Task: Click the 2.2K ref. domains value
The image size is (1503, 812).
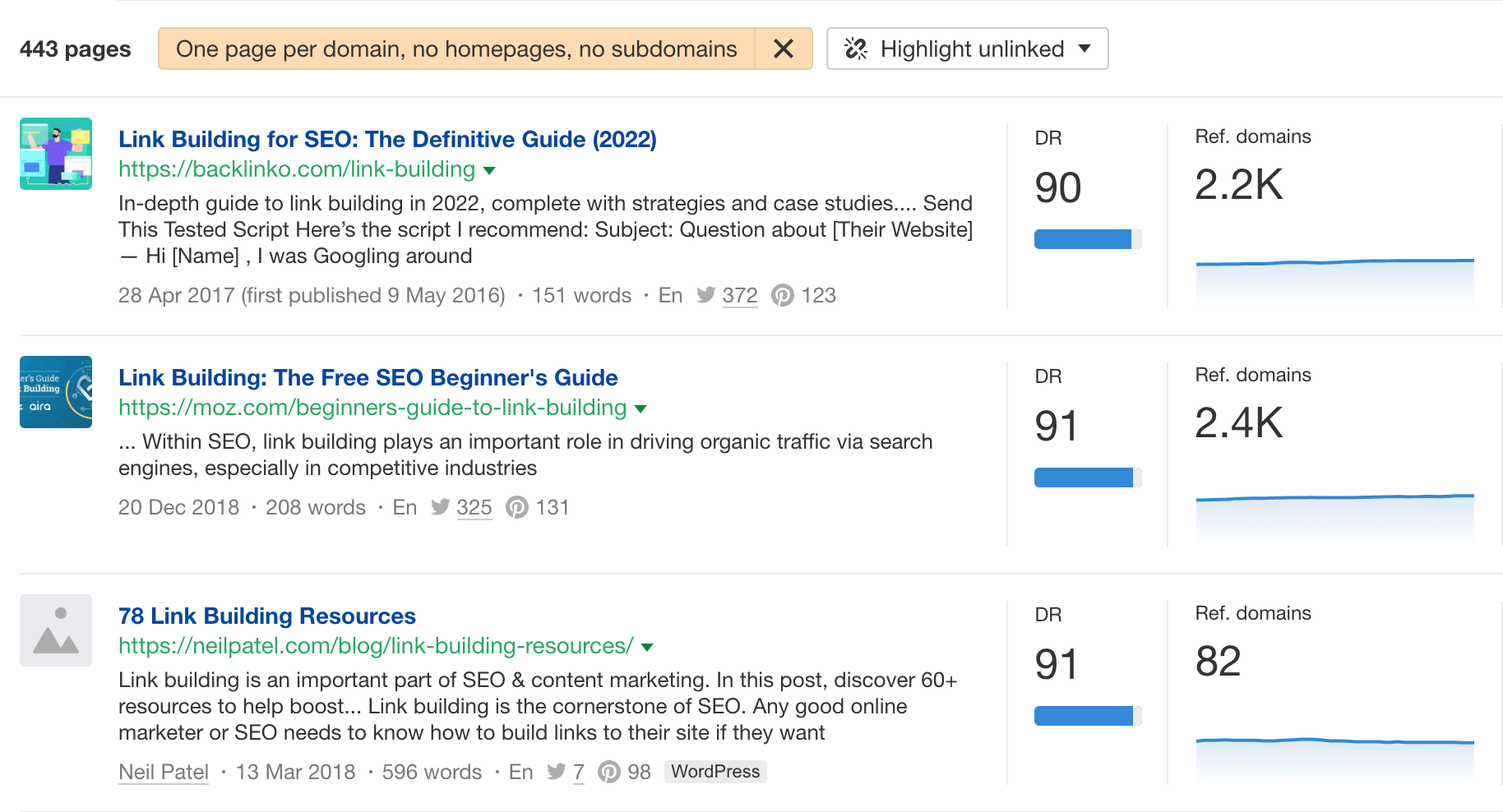Action: [x=1239, y=185]
